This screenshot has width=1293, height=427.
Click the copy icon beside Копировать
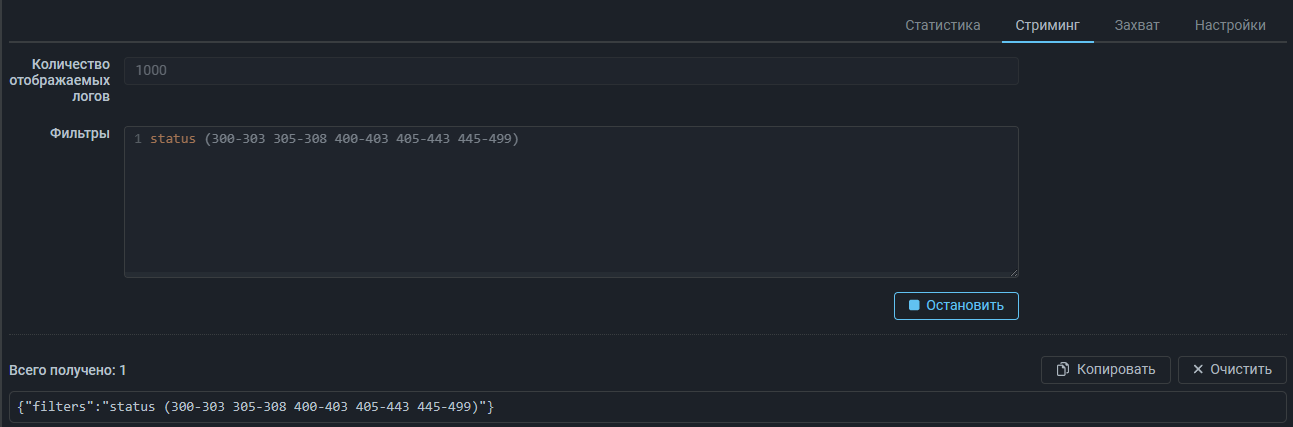point(1062,370)
